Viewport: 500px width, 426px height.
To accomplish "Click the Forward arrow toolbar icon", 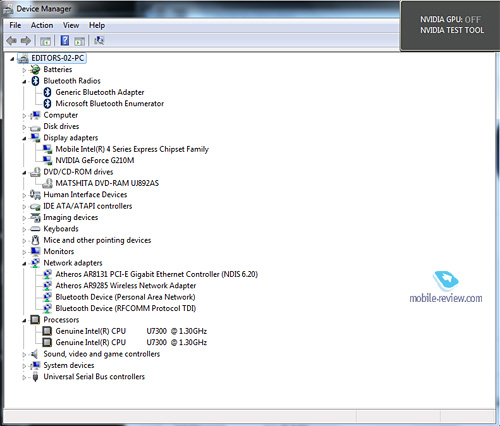I will pyautogui.click(x=26, y=41).
